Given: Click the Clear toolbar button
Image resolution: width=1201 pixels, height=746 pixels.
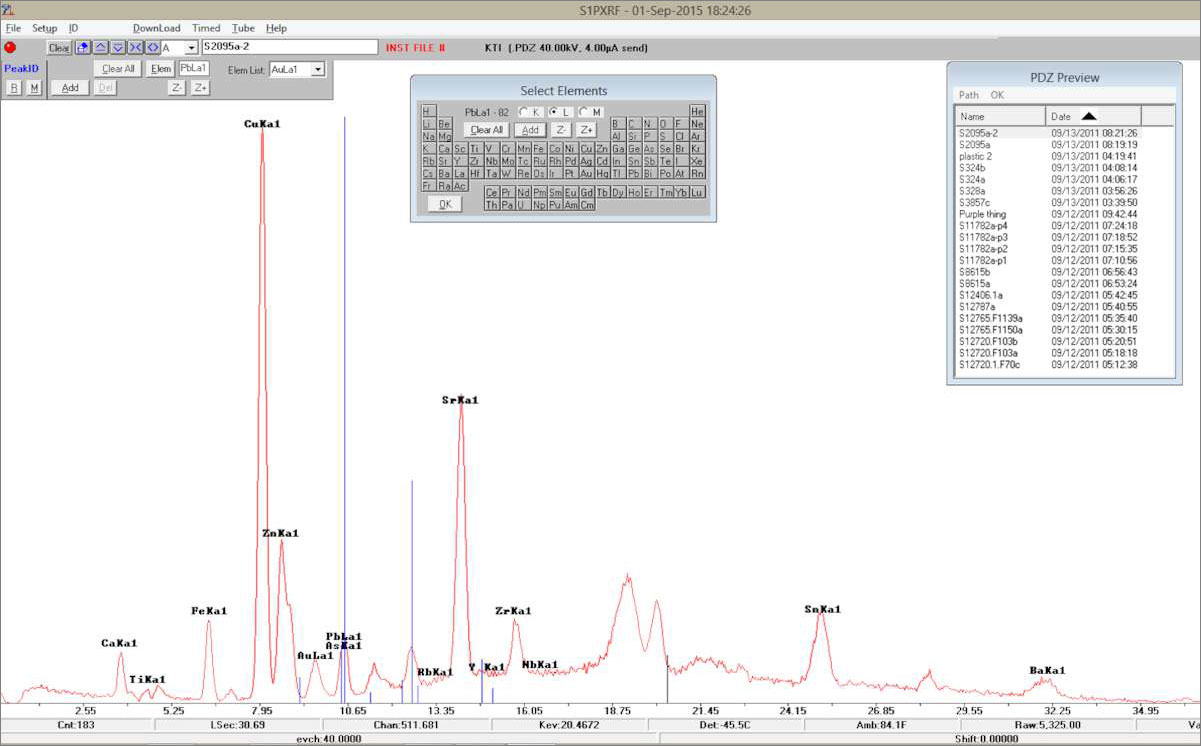Looking at the screenshot, I should point(59,48).
